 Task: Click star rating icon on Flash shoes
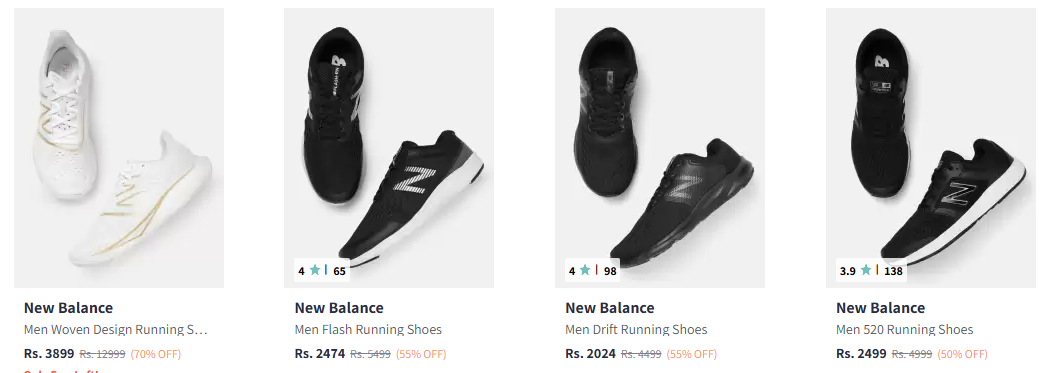coord(315,270)
